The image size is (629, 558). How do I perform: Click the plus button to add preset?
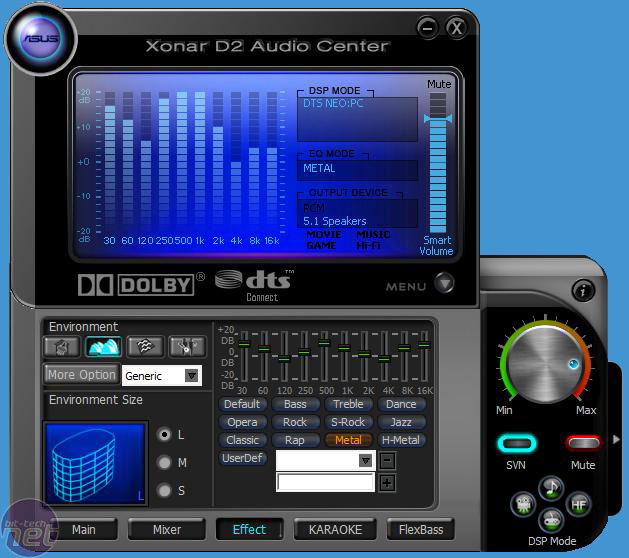point(387,483)
